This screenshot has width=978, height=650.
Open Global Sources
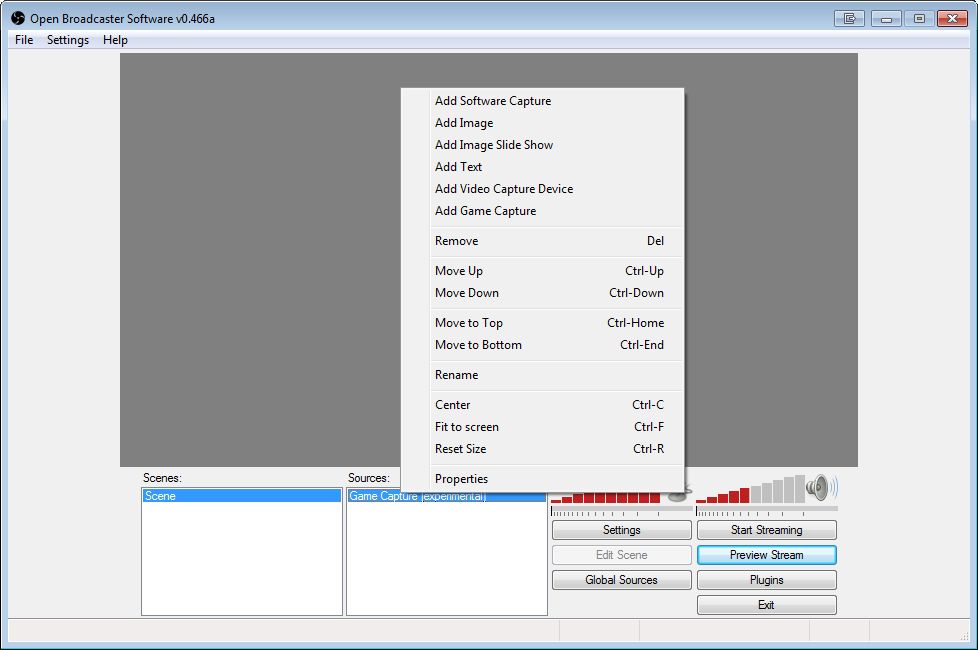(622, 580)
